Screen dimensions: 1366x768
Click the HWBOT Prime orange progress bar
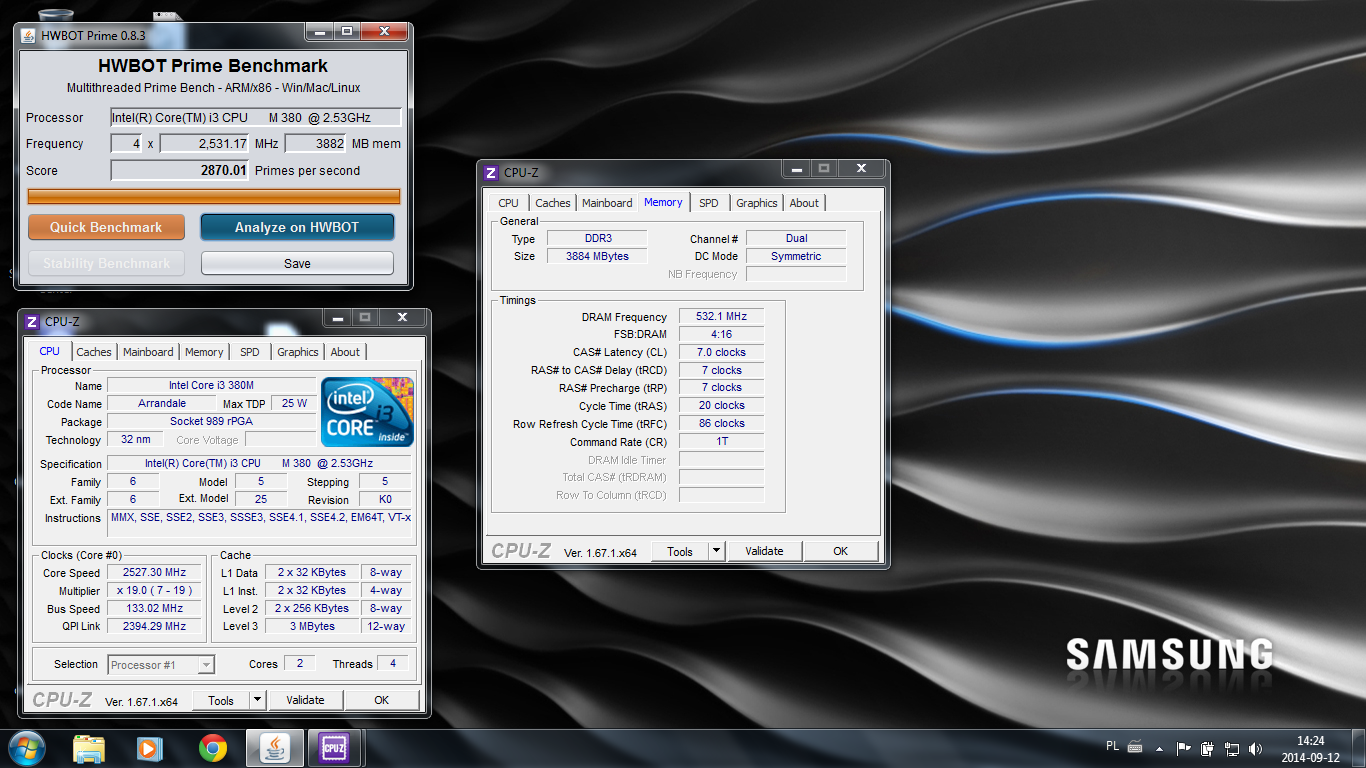[214, 196]
